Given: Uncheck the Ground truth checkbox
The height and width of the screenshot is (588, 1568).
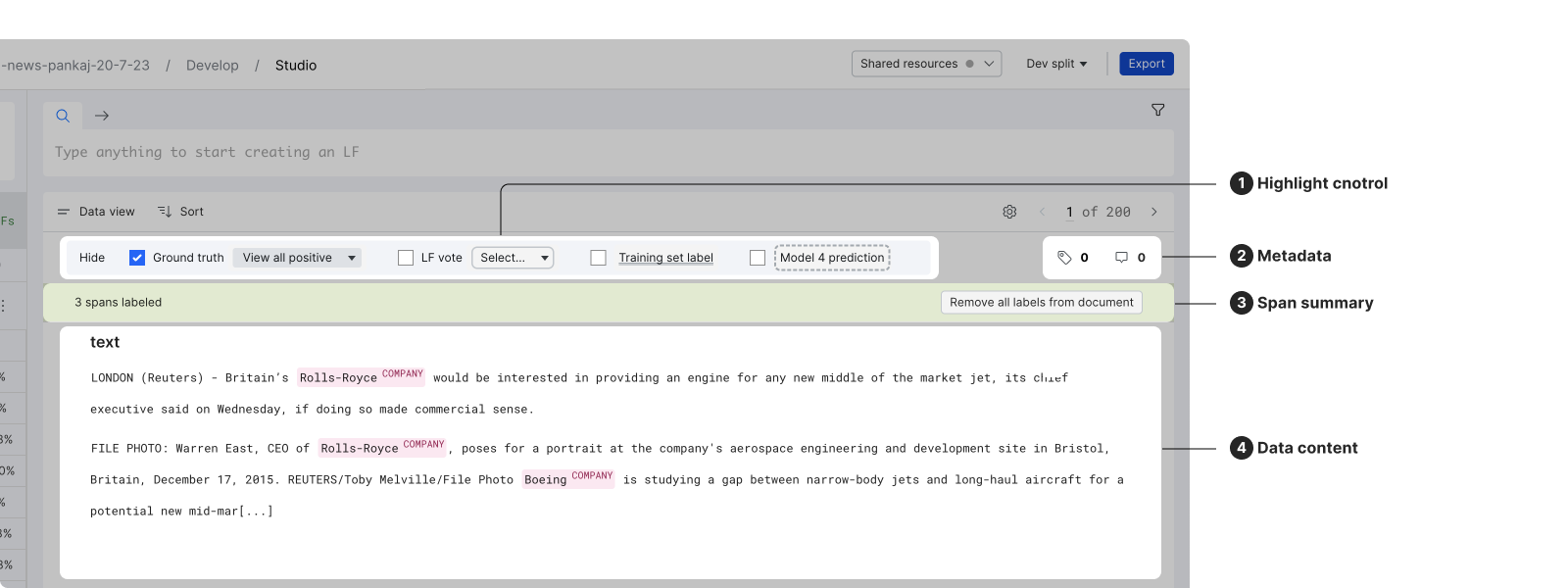Looking at the screenshot, I should 137,258.
